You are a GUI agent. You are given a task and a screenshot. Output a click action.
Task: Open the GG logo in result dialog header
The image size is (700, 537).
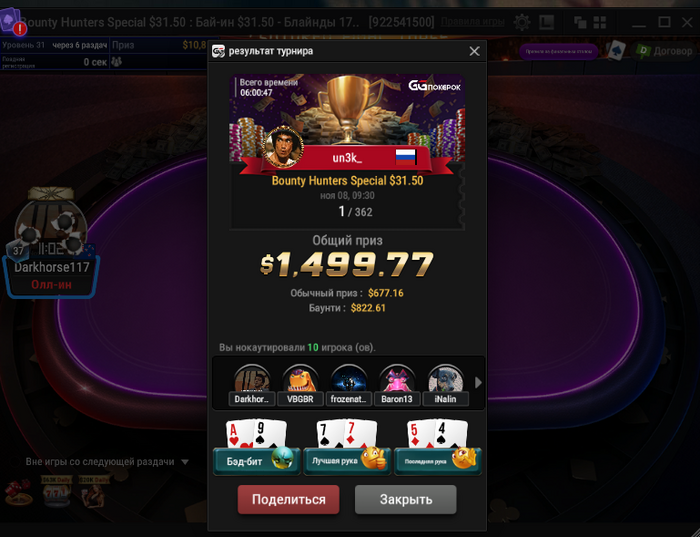[x=218, y=51]
